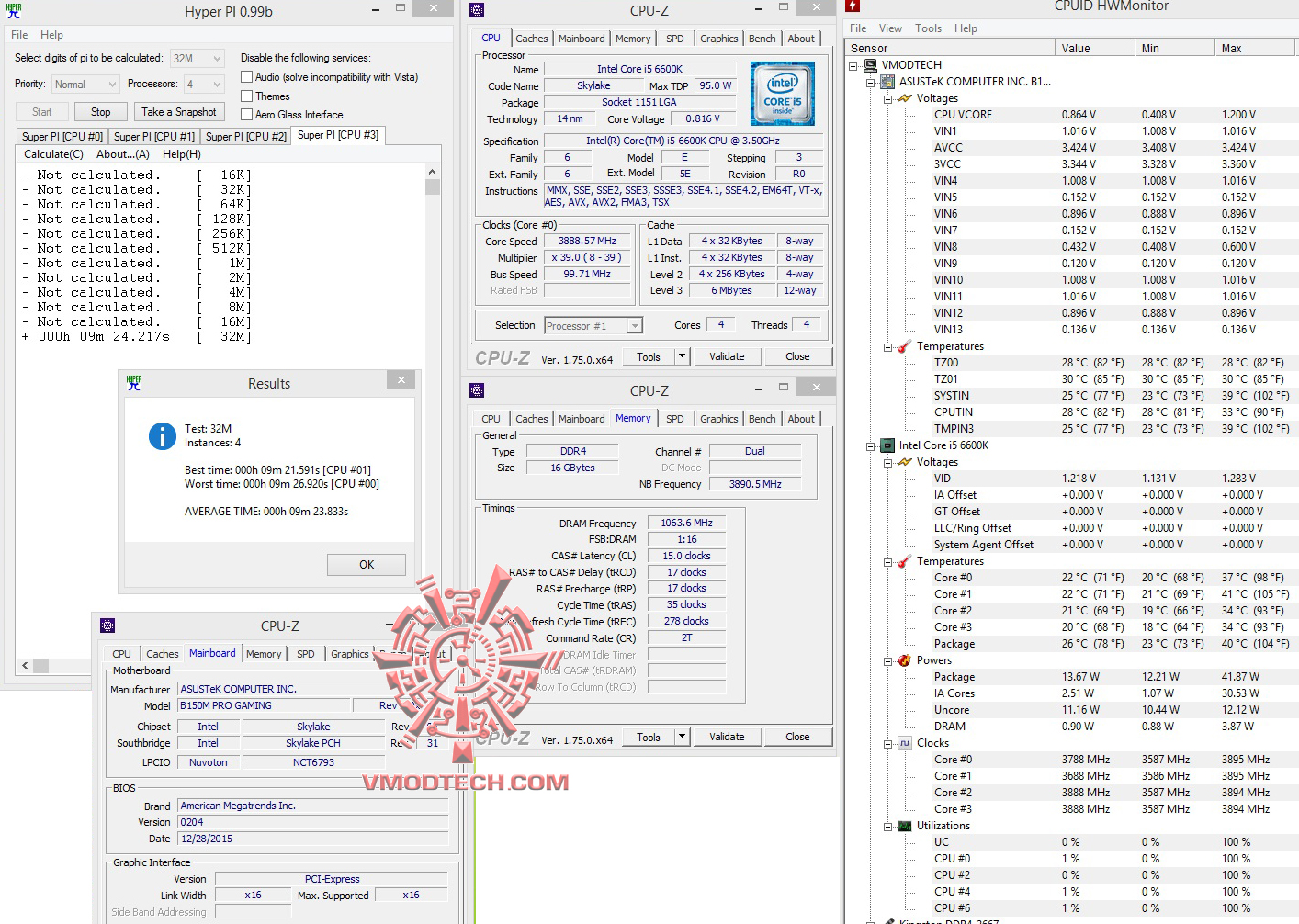Click the blue info icon in Results dialog
This screenshot has width=1299, height=924.
coord(163,436)
